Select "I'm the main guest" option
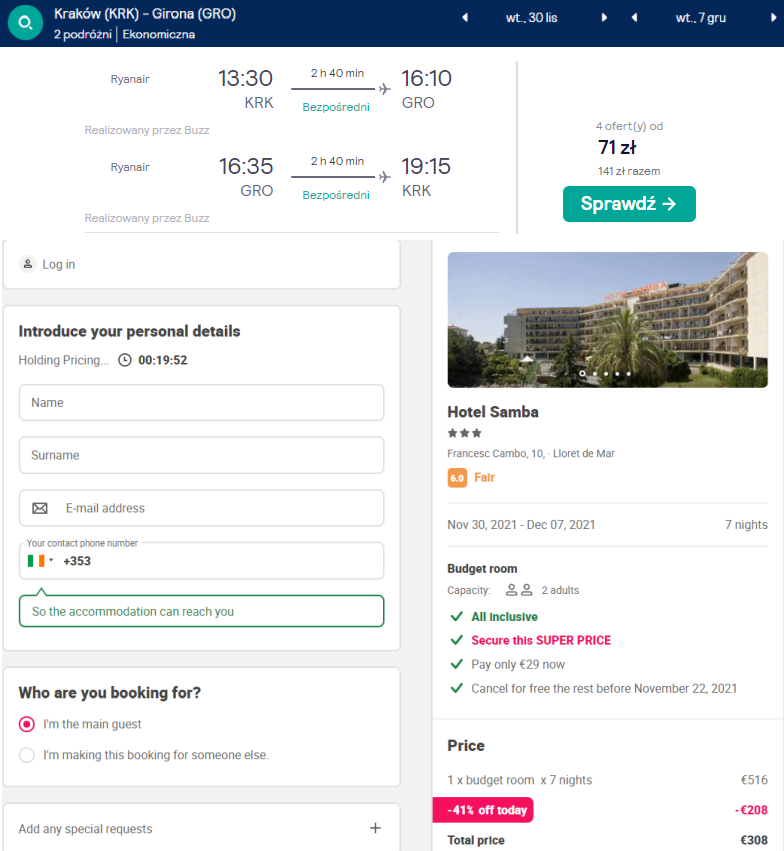This screenshot has width=784, height=851. pyautogui.click(x=27, y=725)
